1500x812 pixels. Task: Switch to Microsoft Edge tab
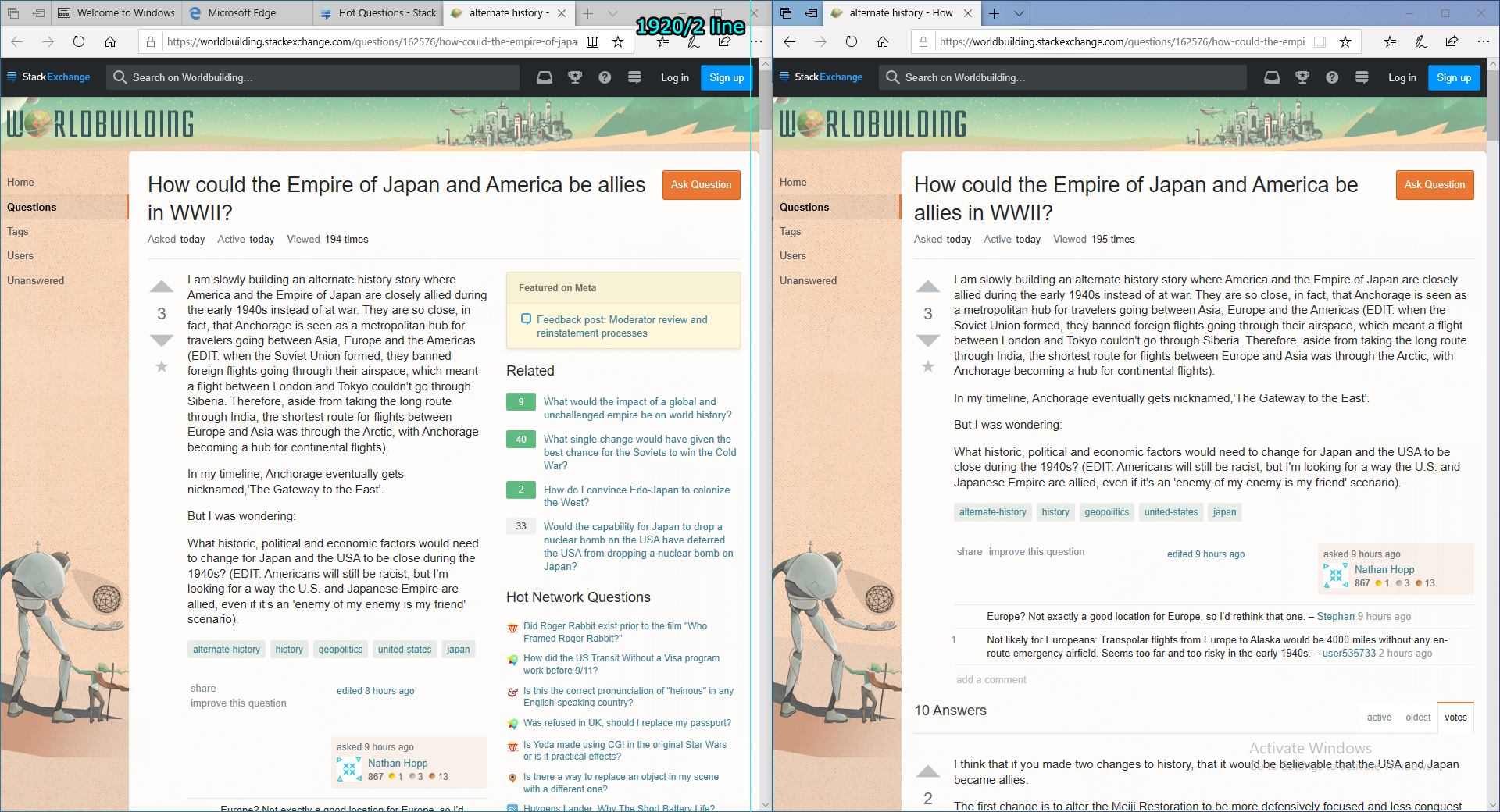tap(248, 13)
